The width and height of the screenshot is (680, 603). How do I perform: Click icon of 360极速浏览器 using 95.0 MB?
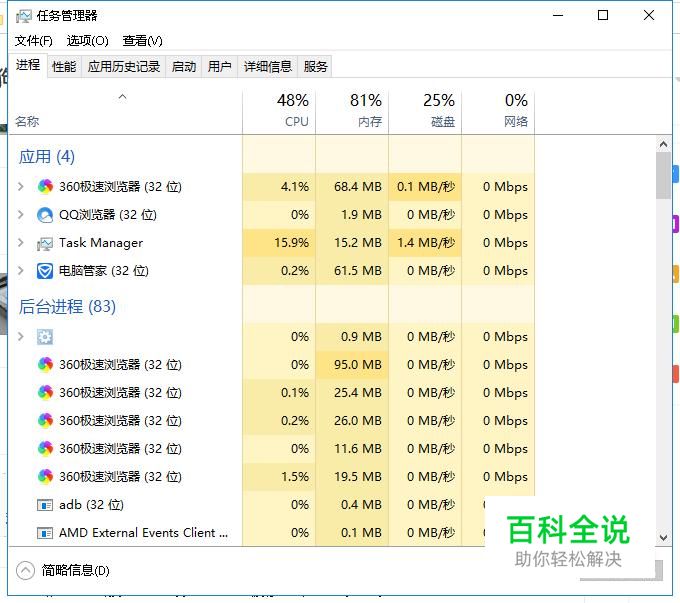click(x=45, y=364)
